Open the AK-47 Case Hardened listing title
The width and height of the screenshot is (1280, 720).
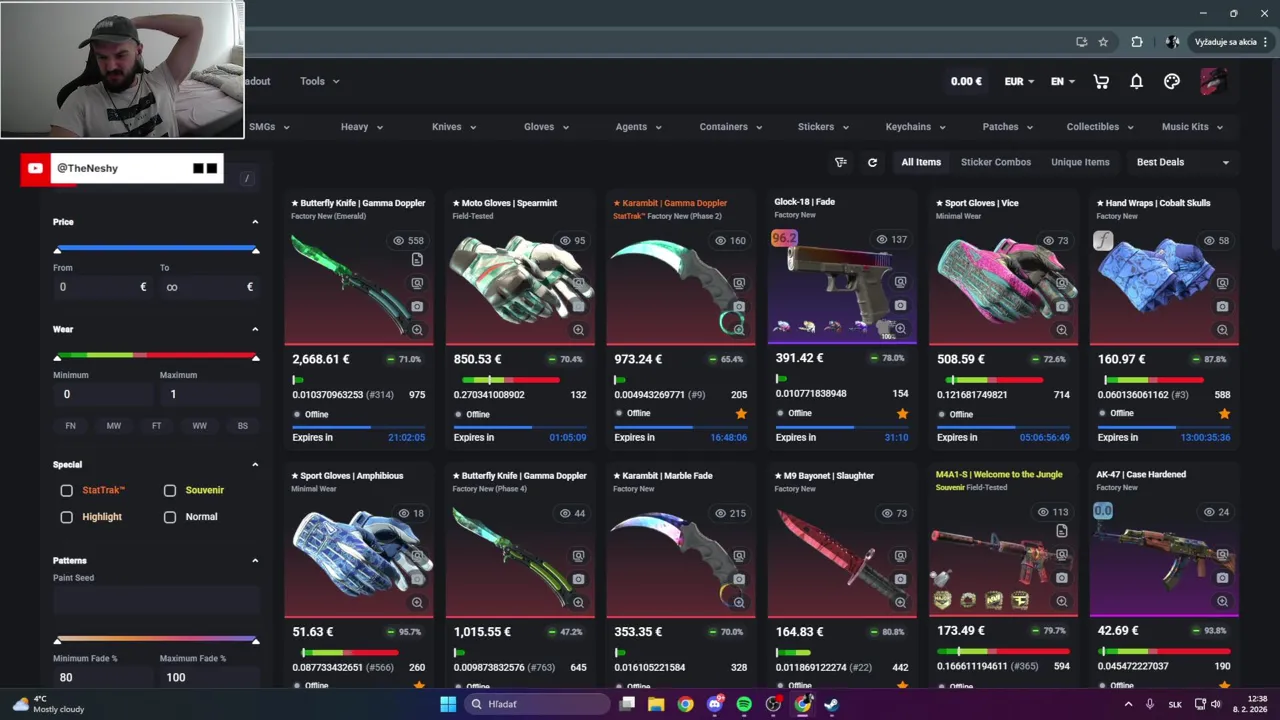pos(1141,475)
